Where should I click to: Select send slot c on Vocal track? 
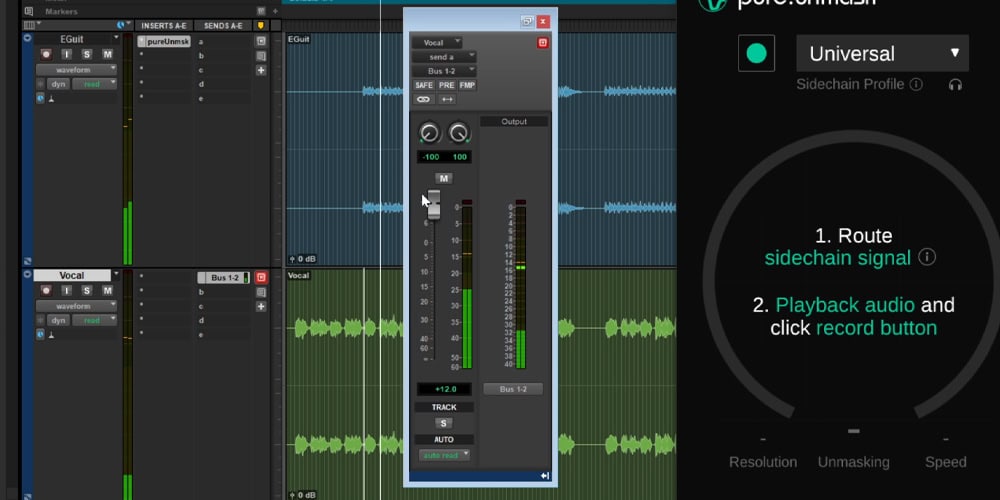[x=223, y=306]
